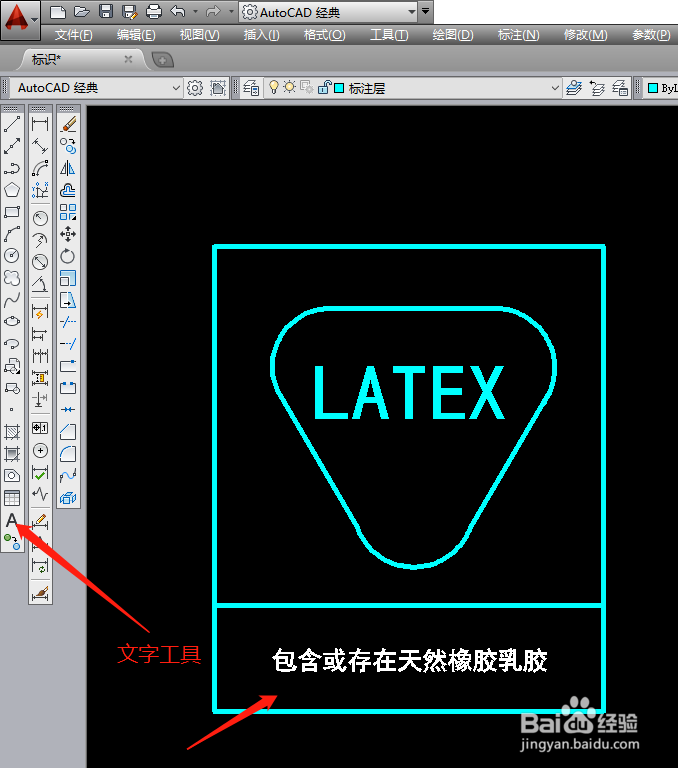Select the 包含或存在天然橡胶乳胶 text object
Viewport: 678px width, 768px height.
pos(410,660)
